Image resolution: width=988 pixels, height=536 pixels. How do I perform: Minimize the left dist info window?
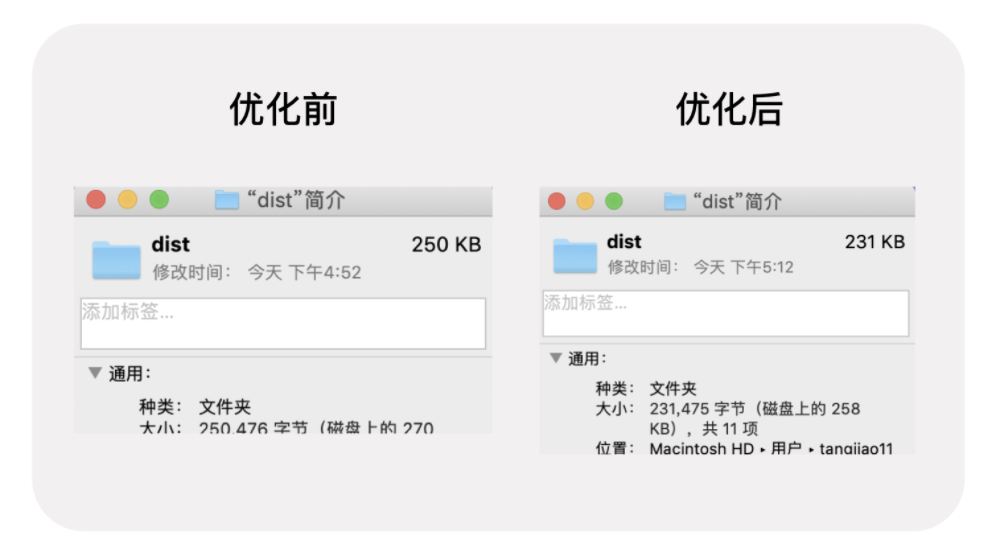127,200
